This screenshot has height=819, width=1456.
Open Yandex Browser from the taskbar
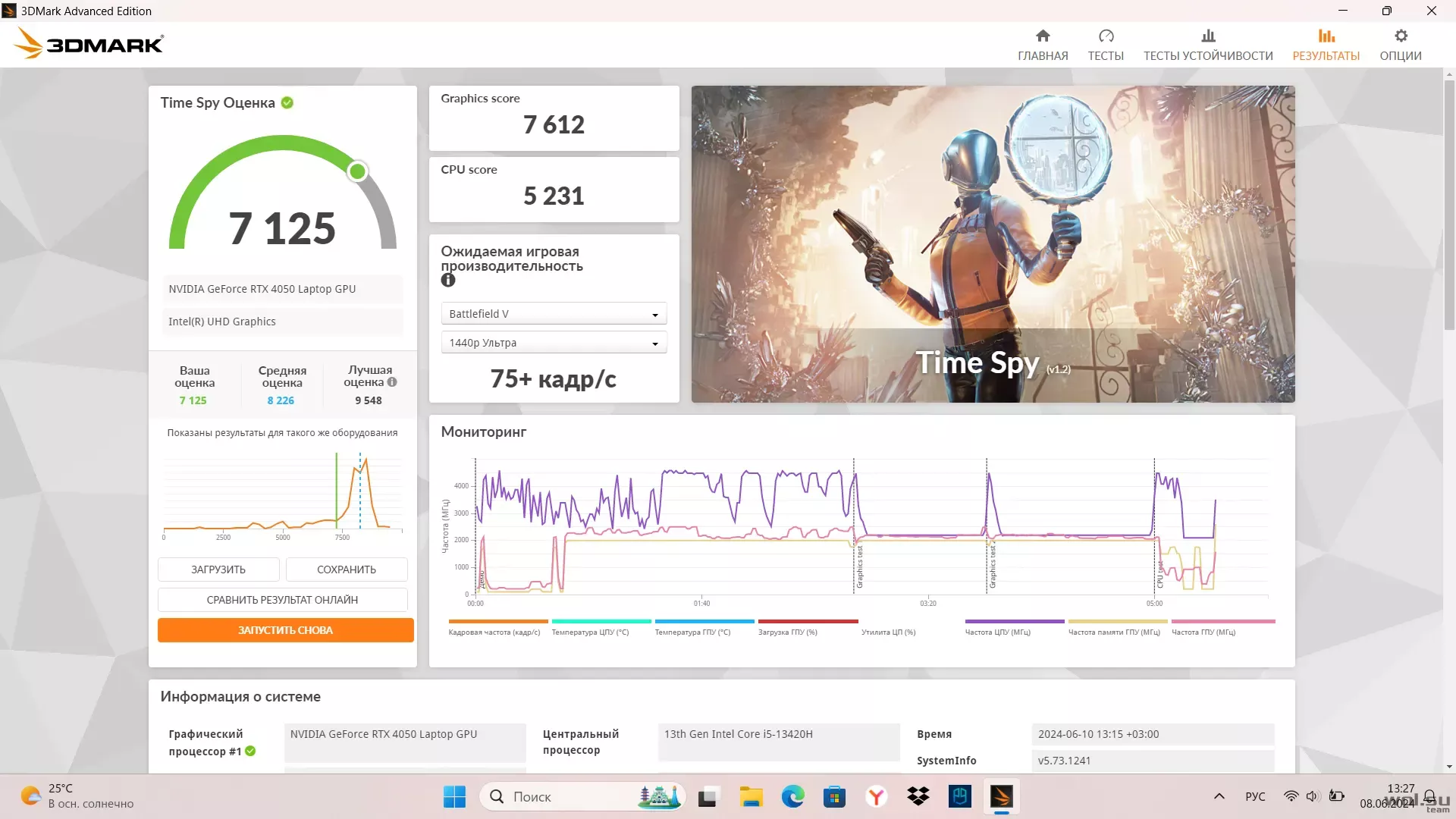point(876,797)
